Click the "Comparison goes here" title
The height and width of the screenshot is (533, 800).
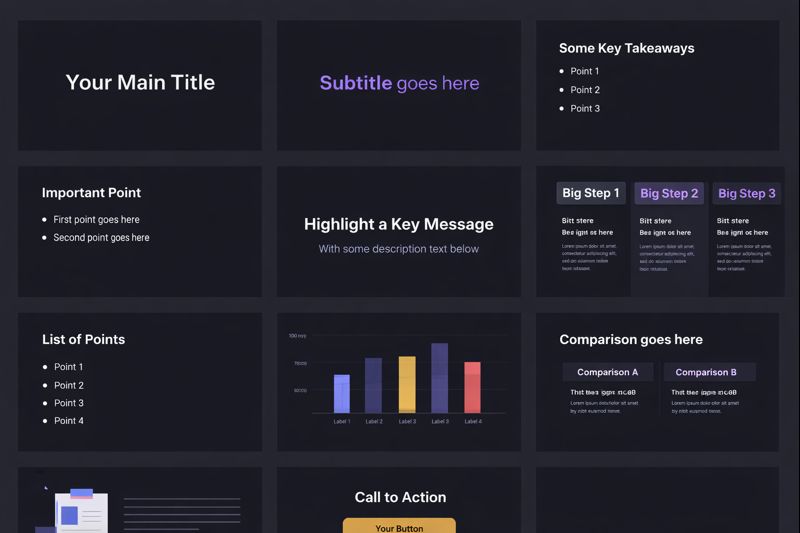631,340
